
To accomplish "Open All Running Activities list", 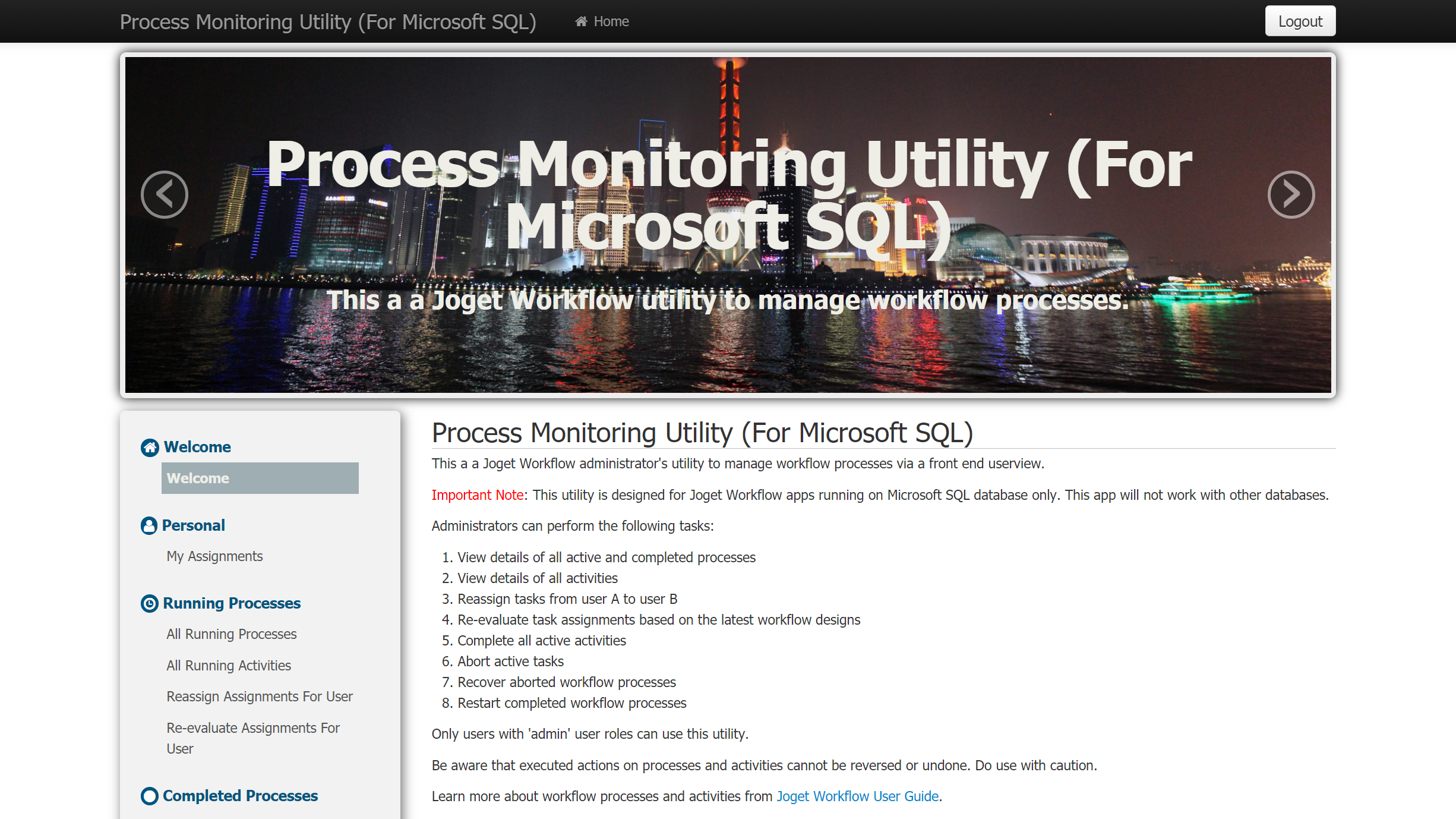I will point(229,666).
